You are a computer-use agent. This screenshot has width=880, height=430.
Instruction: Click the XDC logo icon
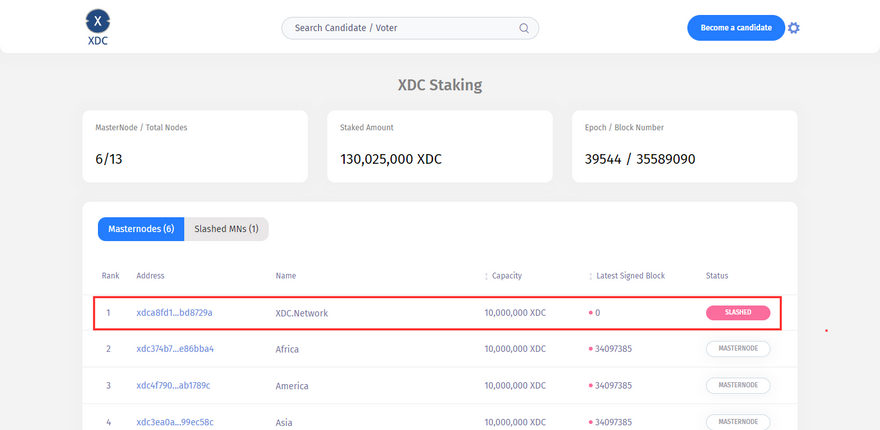click(x=97, y=21)
